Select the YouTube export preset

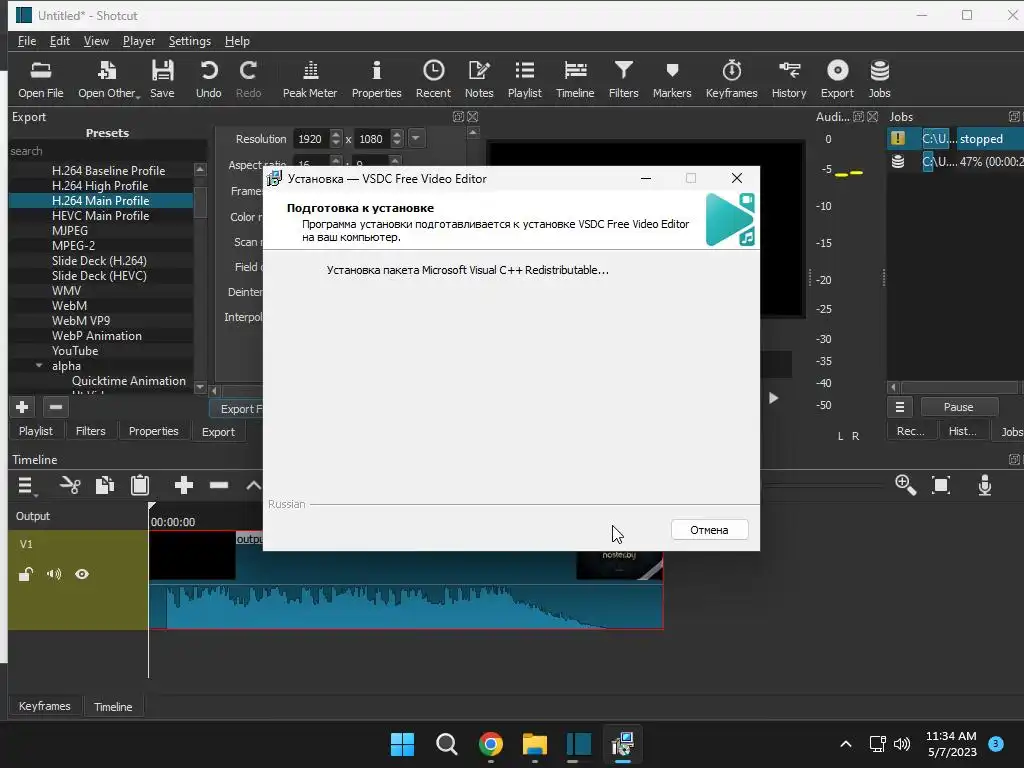point(75,351)
